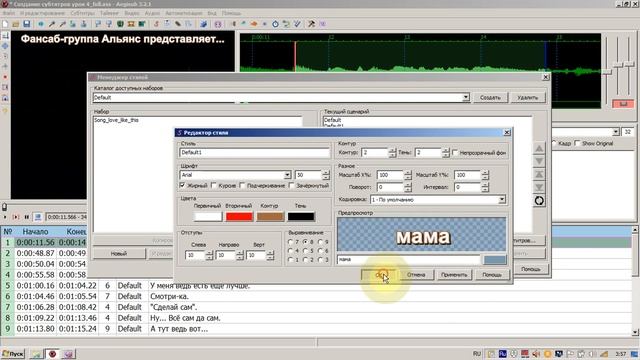Viewport: 640px width, 360px height.
Task: Click the standard video-mode tool in the left sidebar
Action: click(5, 36)
